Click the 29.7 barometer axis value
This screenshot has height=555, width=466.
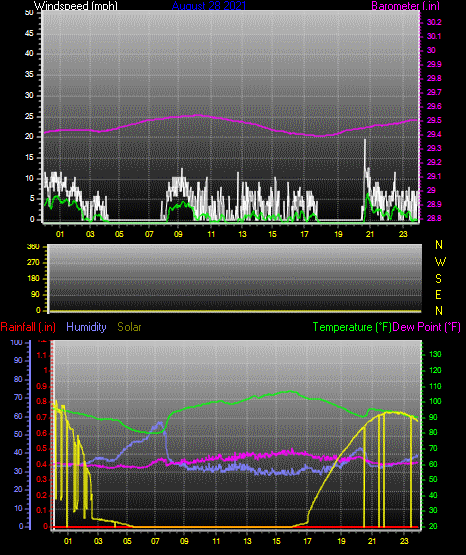click(434, 92)
